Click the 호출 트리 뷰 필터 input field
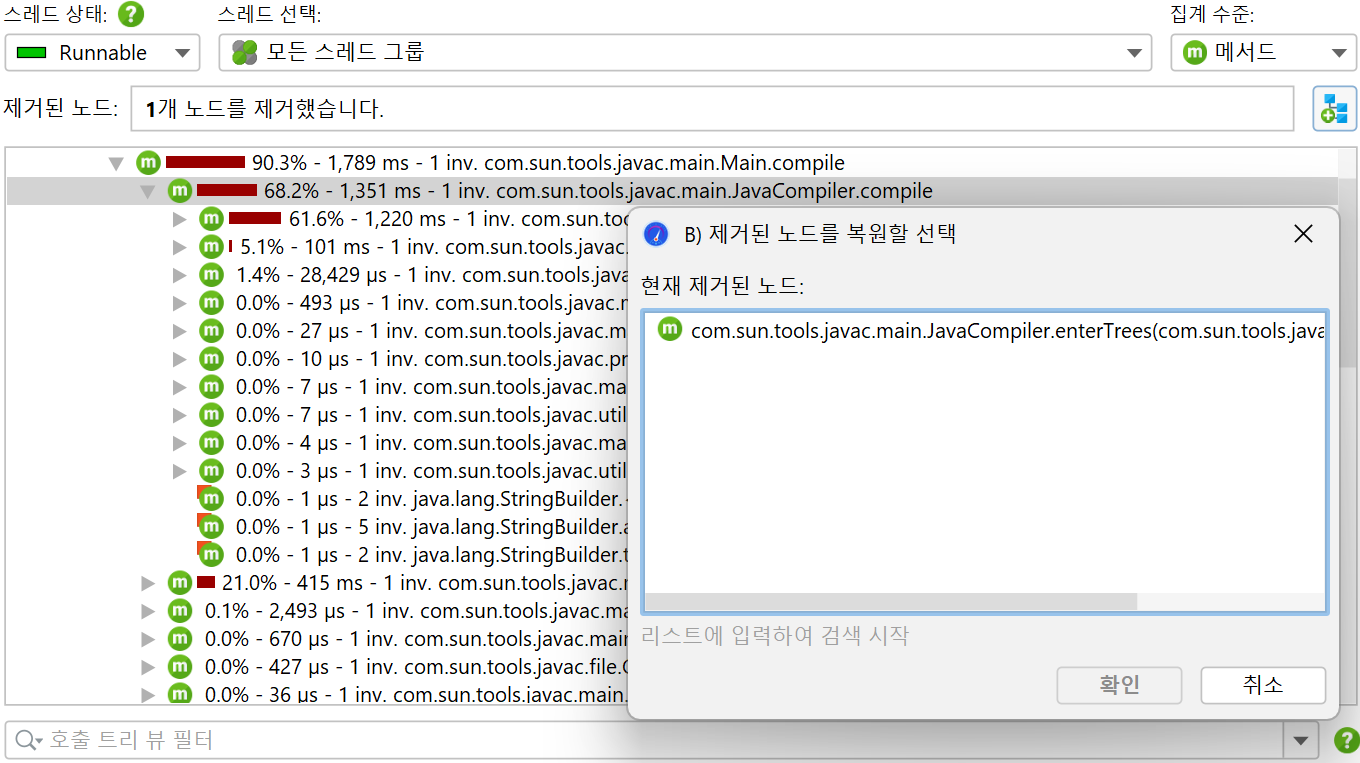The height and width of the screenshot is (763, 1360). click(x=665, y=741)
